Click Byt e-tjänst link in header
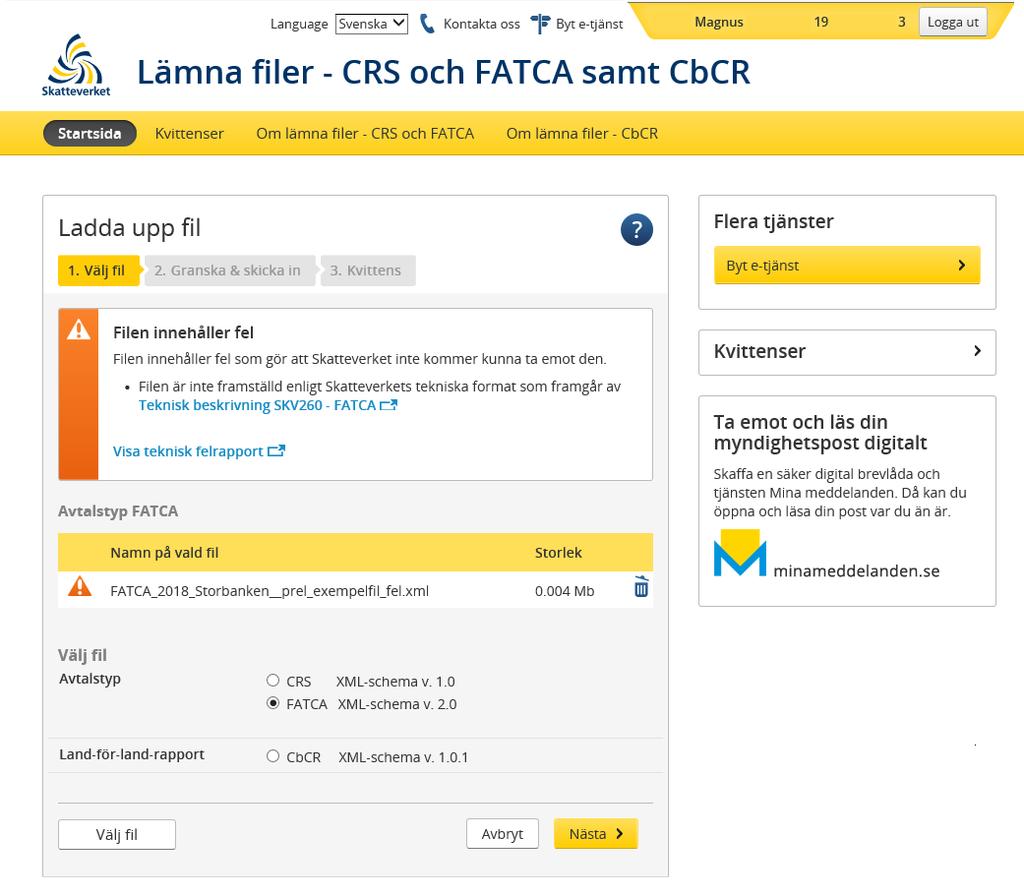This screenshot has height=896, width=1024. click(x=589, y=24)
